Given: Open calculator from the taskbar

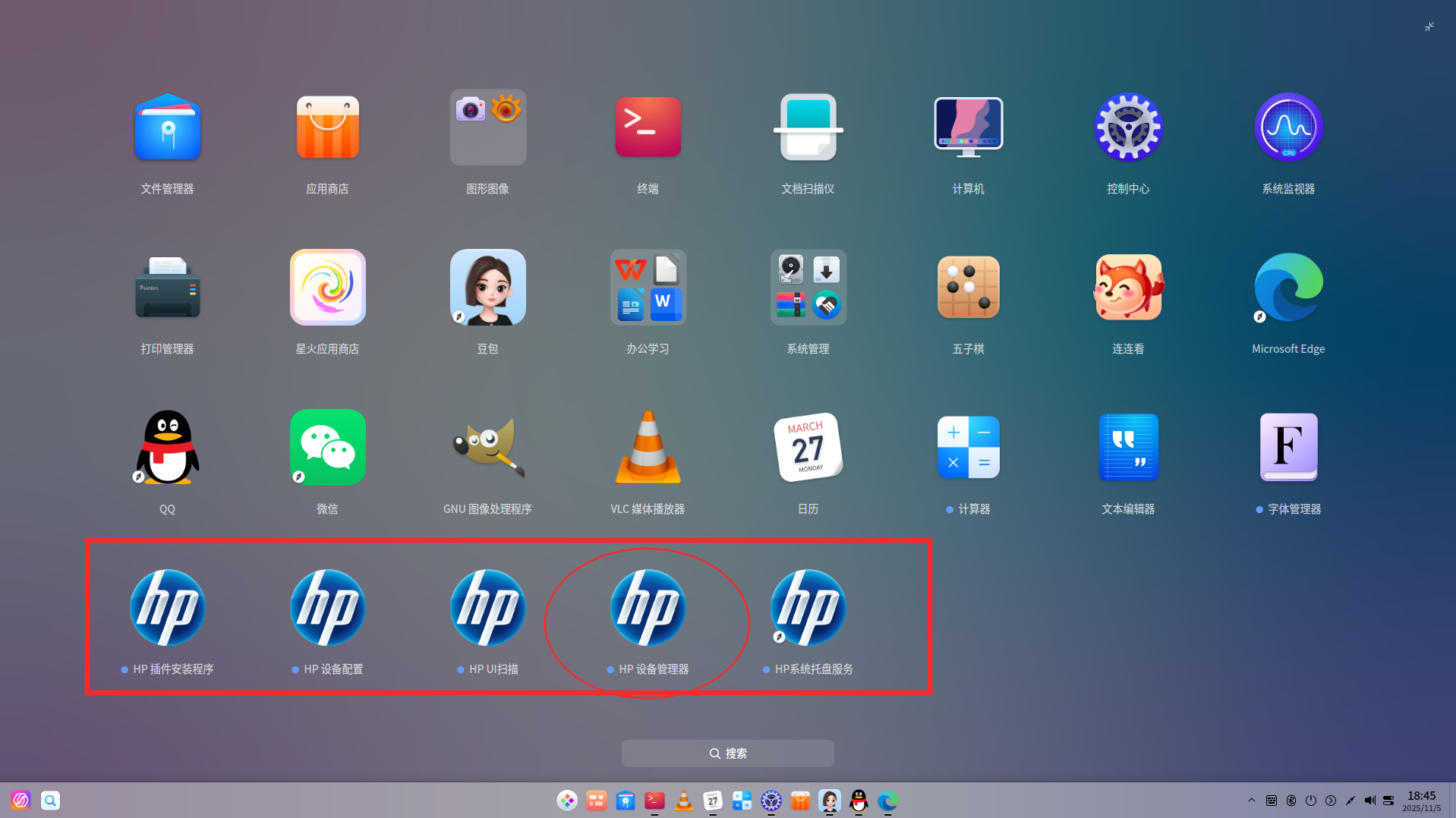Looking at the screenshot, I should point(742,801).
